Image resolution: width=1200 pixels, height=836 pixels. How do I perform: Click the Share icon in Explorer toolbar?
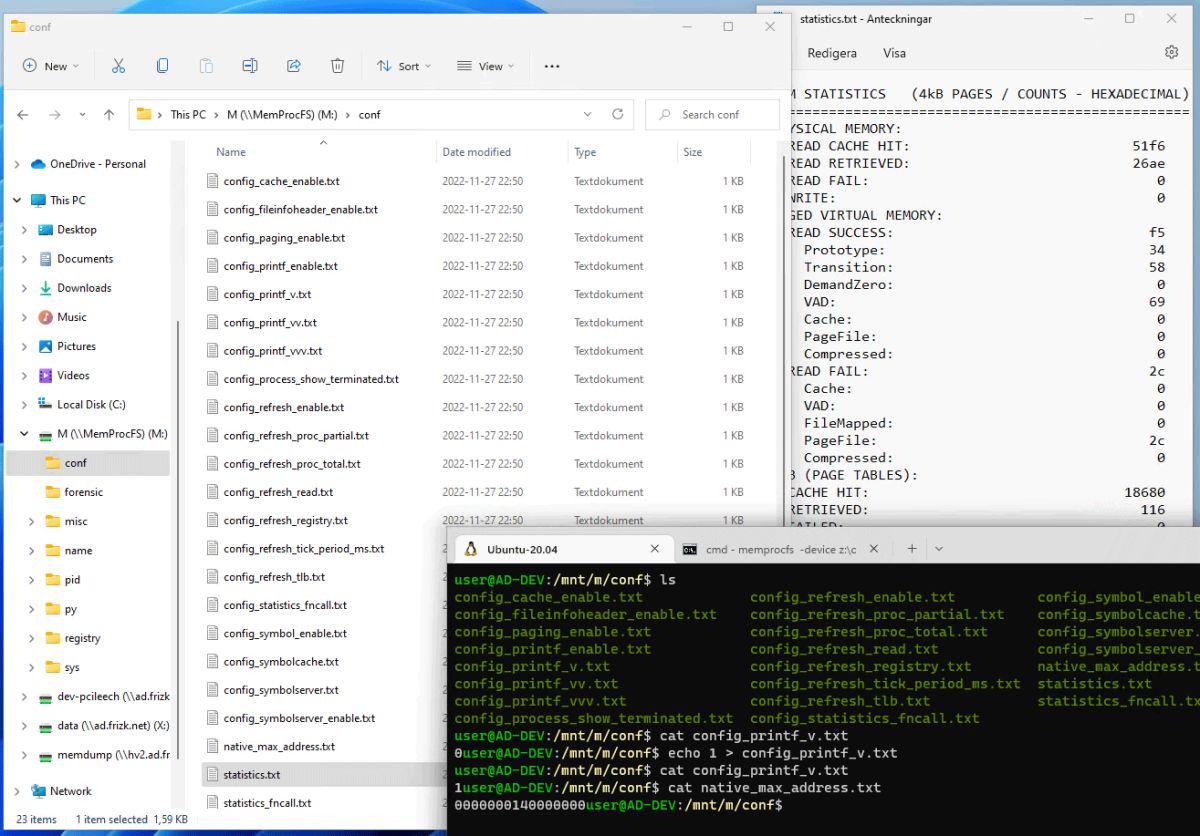294,66
